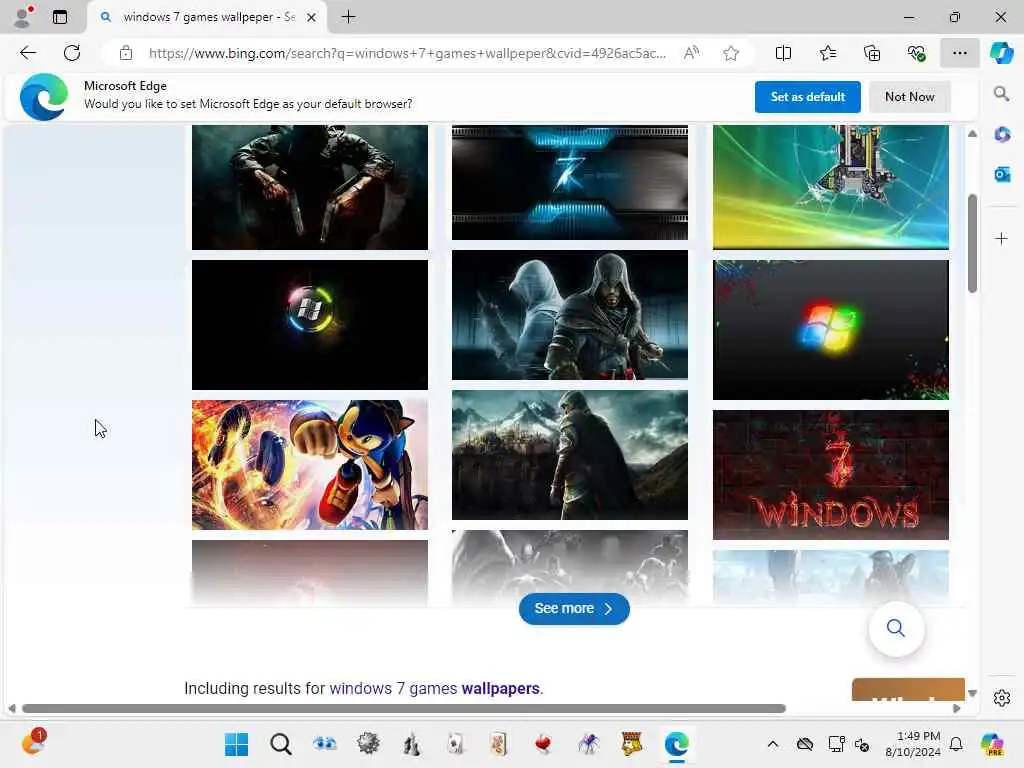
Task: Open the cracked glass Vista wallpaper
Action: [x=831, y=187]
